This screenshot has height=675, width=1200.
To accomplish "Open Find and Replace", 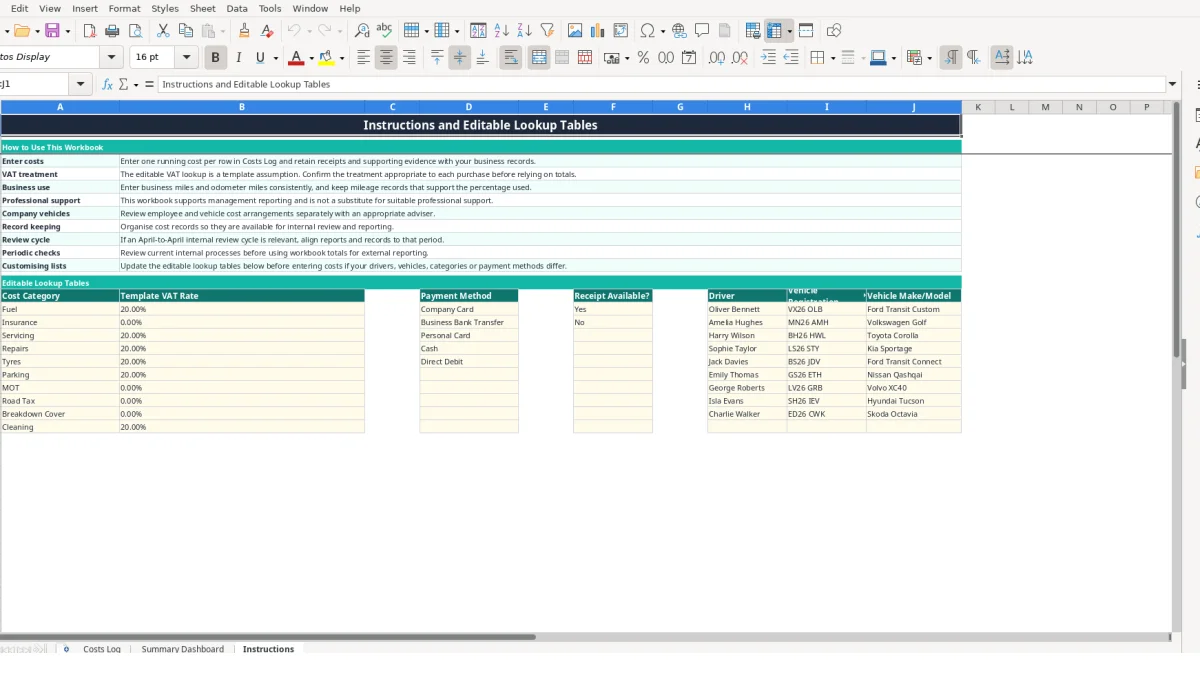I will coord(362,31).
